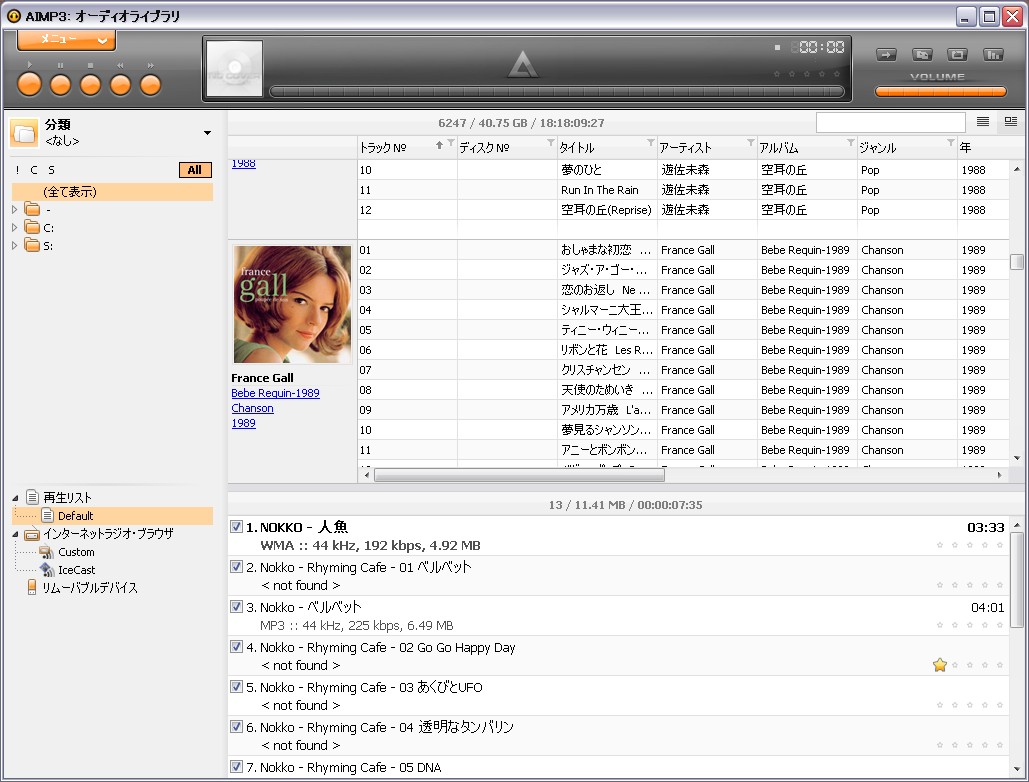Open リムーバブルデバイス removable device icon
This screenshot has width=1029, height=782.
tap(32, 587)
